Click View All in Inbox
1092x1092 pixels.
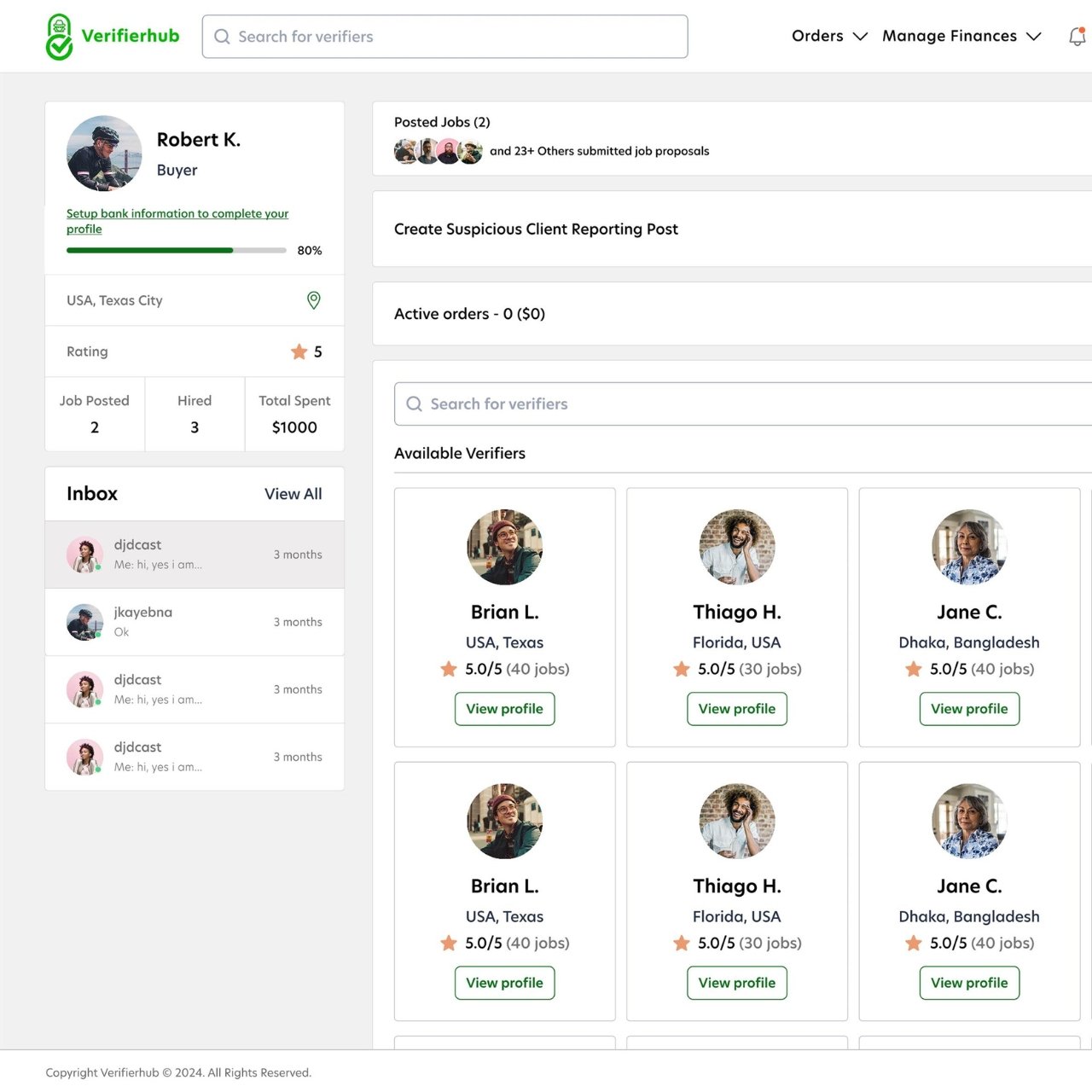pyautogui.click(x=293, y=494)
